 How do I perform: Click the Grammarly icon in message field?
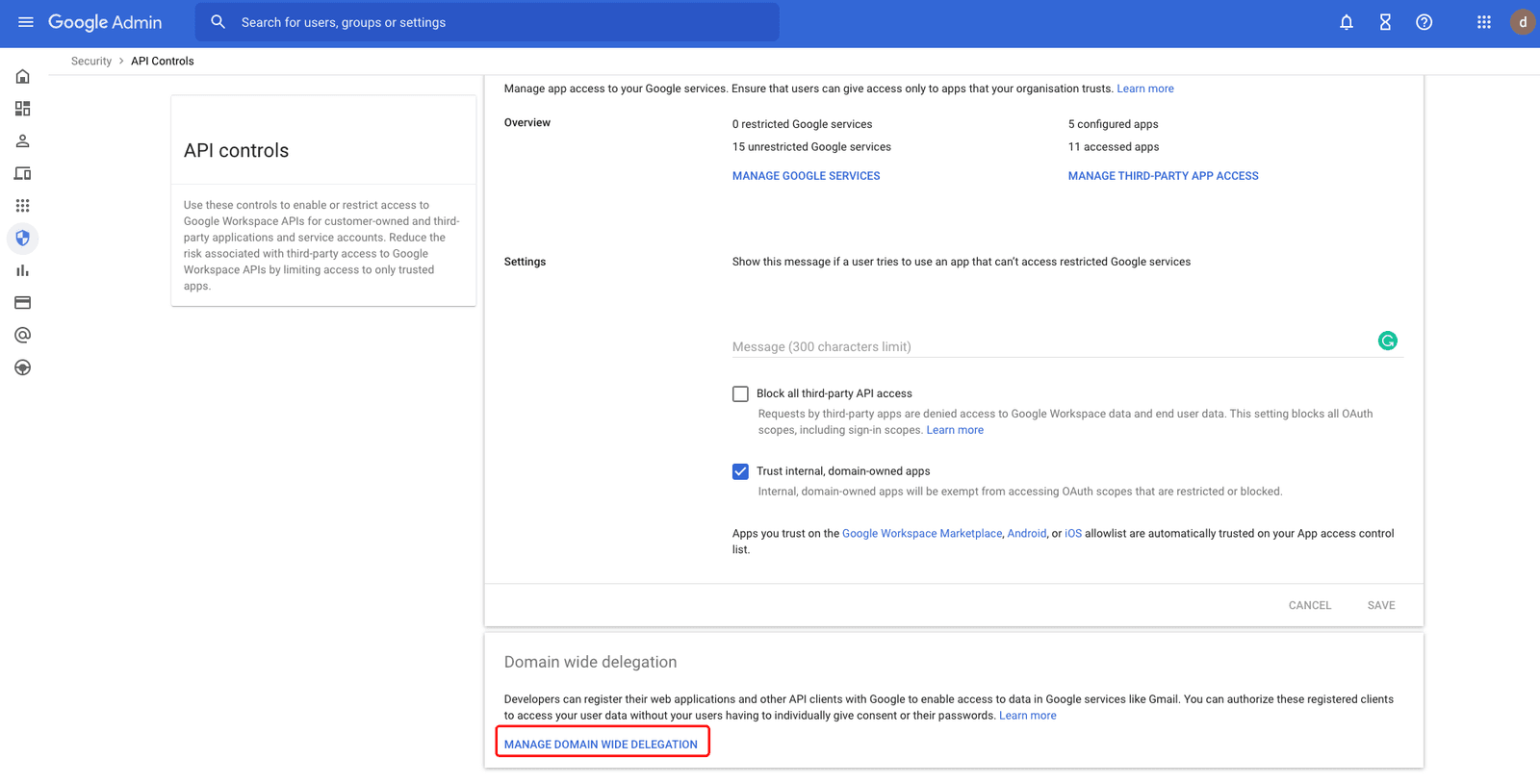(x=1388, y=341)
